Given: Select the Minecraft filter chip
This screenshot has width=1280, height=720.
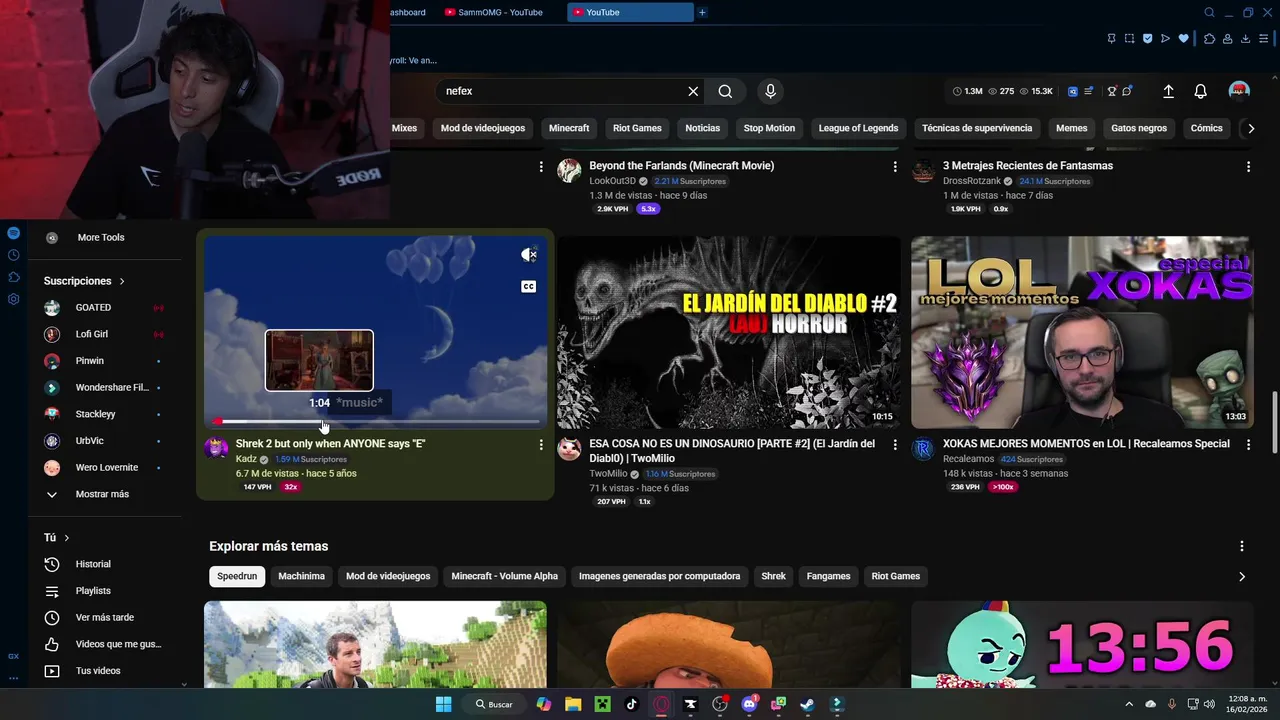Looking at the screenshot, I should (x=569, y=128).
